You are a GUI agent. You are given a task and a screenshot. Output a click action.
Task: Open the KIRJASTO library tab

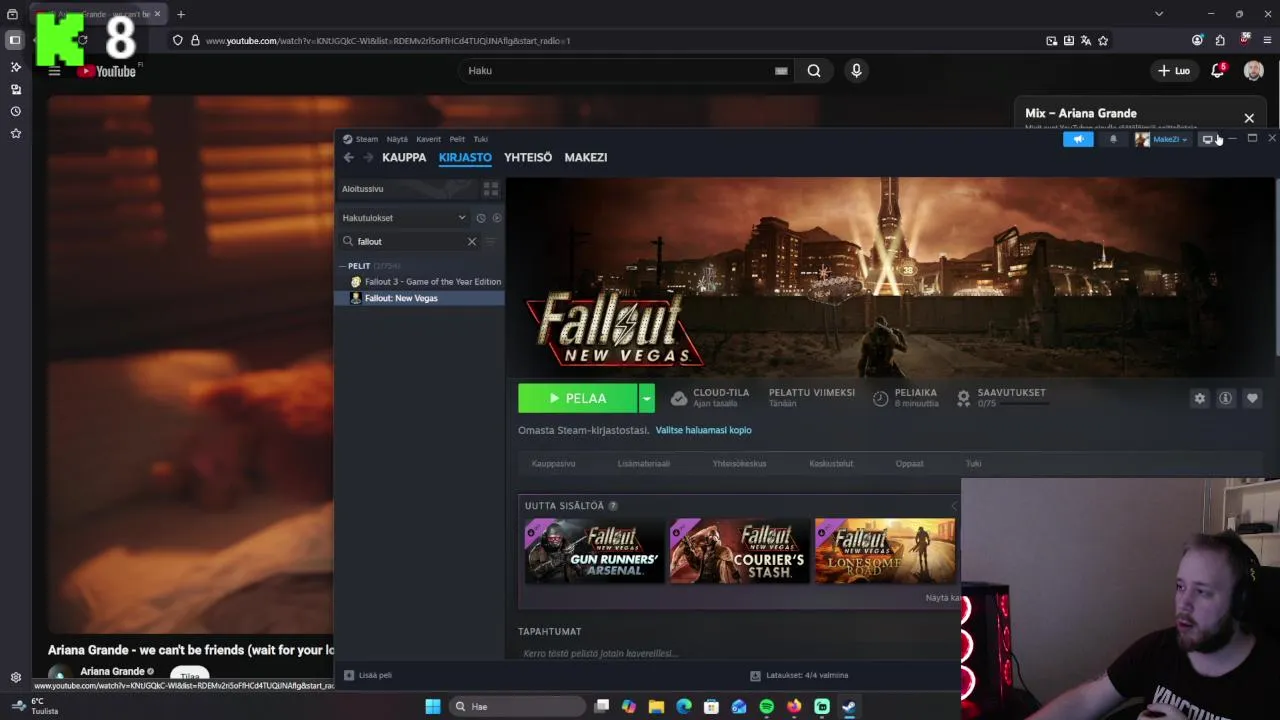pos(465,157)
